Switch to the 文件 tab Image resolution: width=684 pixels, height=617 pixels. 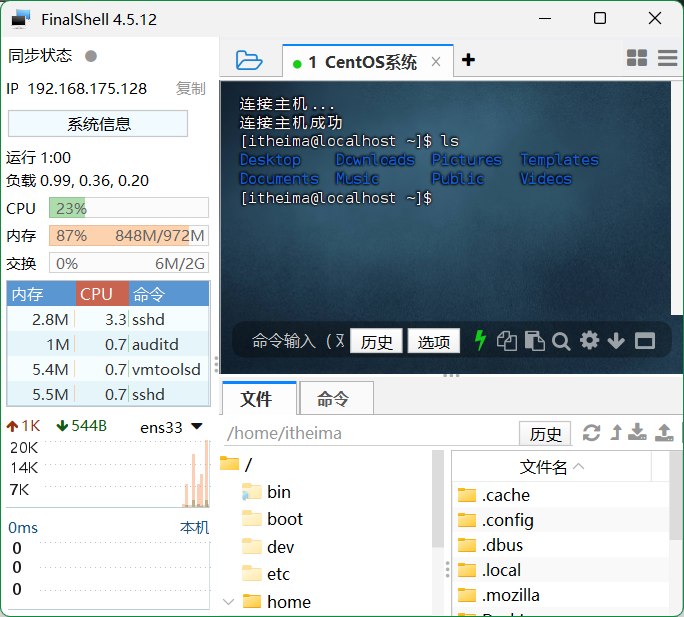coord(260,398)
